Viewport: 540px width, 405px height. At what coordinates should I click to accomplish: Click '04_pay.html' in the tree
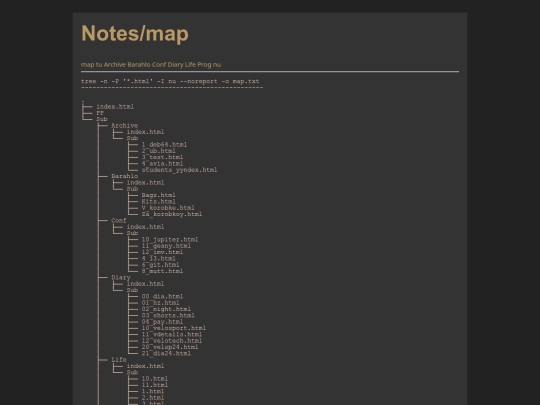[x=162, y=322]
